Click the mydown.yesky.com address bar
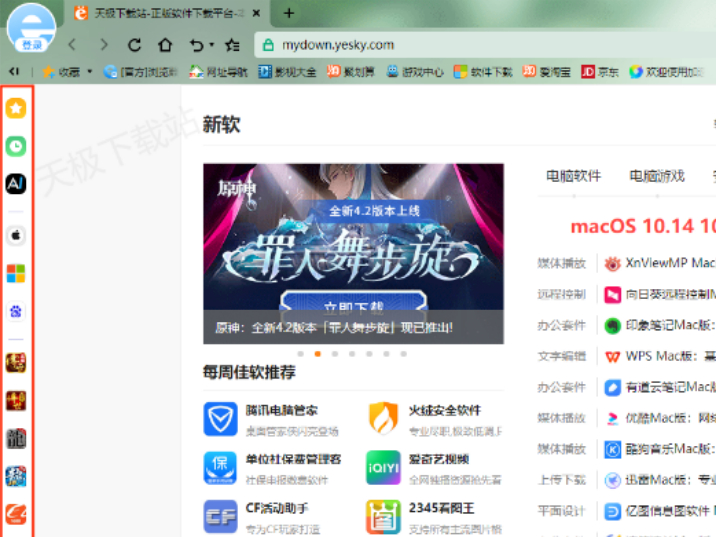The width and height of the screenshot is (716, 537). (485, 45)
